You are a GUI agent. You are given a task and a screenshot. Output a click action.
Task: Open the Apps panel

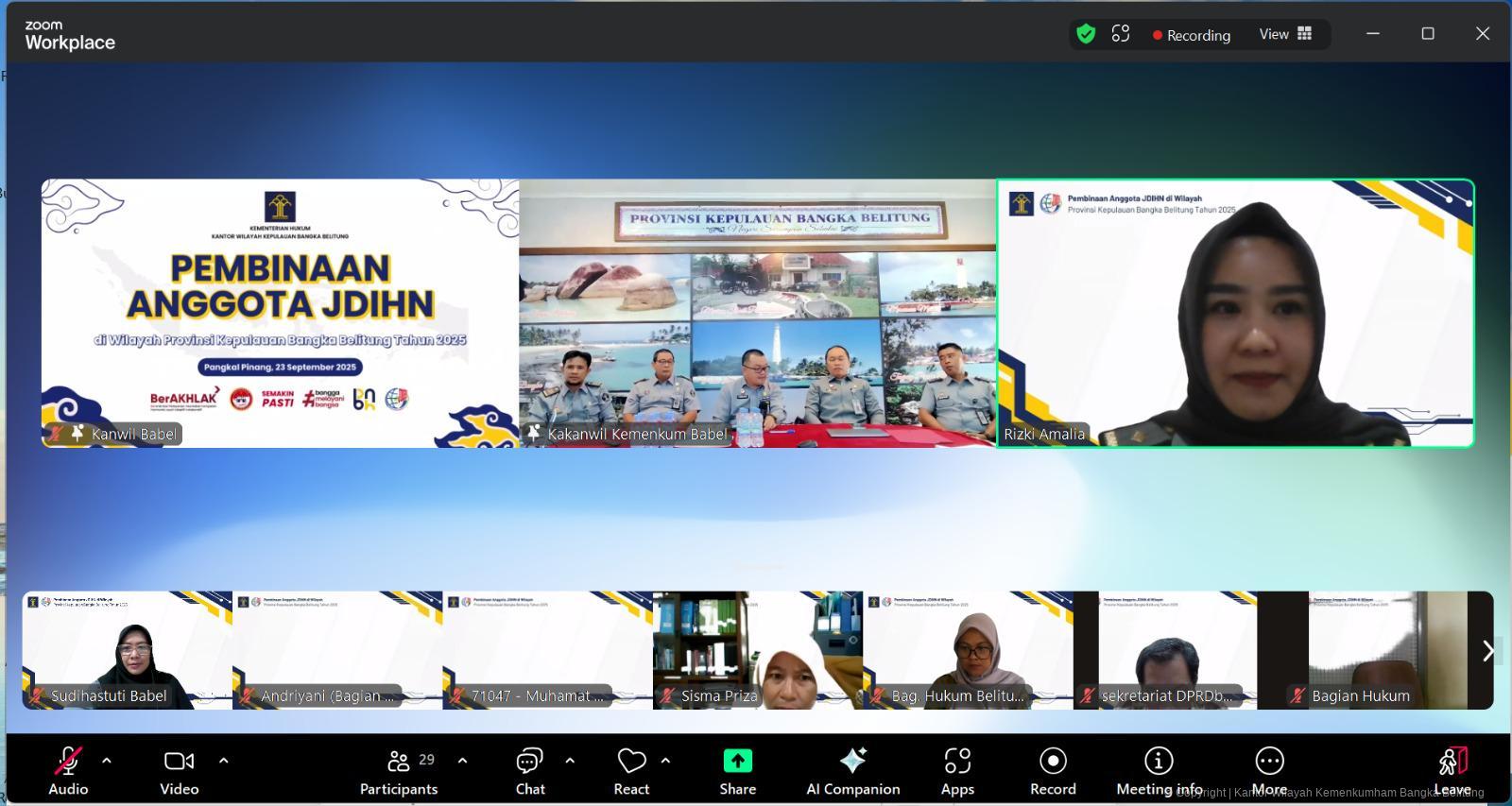click(956, 770)
